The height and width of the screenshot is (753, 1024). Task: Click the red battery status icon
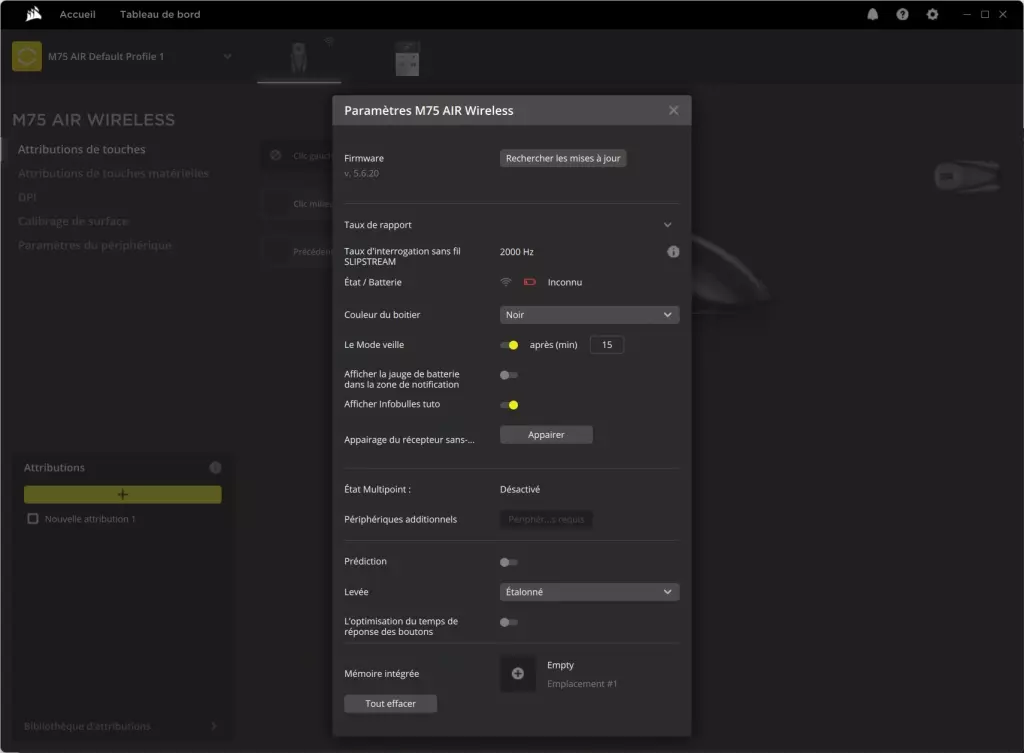coord(529,282)
